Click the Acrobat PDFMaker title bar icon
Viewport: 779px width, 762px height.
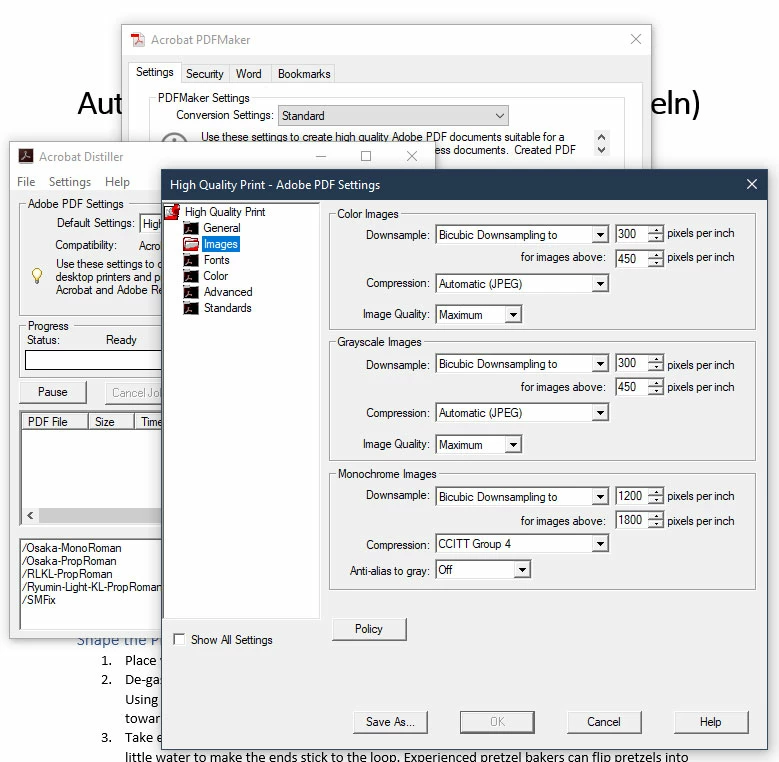point(138,40)
